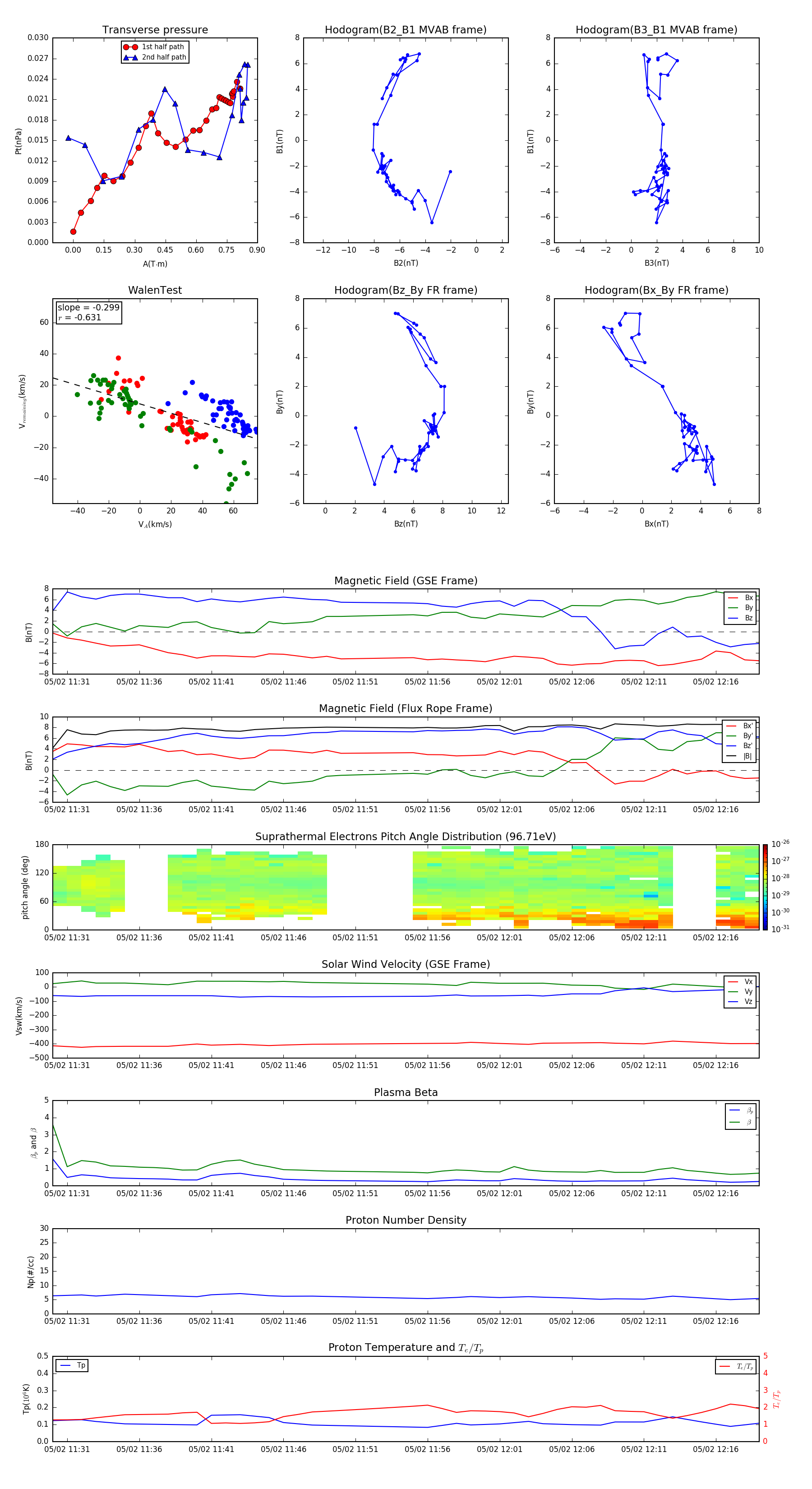812x1489 pixels.
Task: Click the |B| legend entry in Flux Rope plot
Action: point(740,756)
